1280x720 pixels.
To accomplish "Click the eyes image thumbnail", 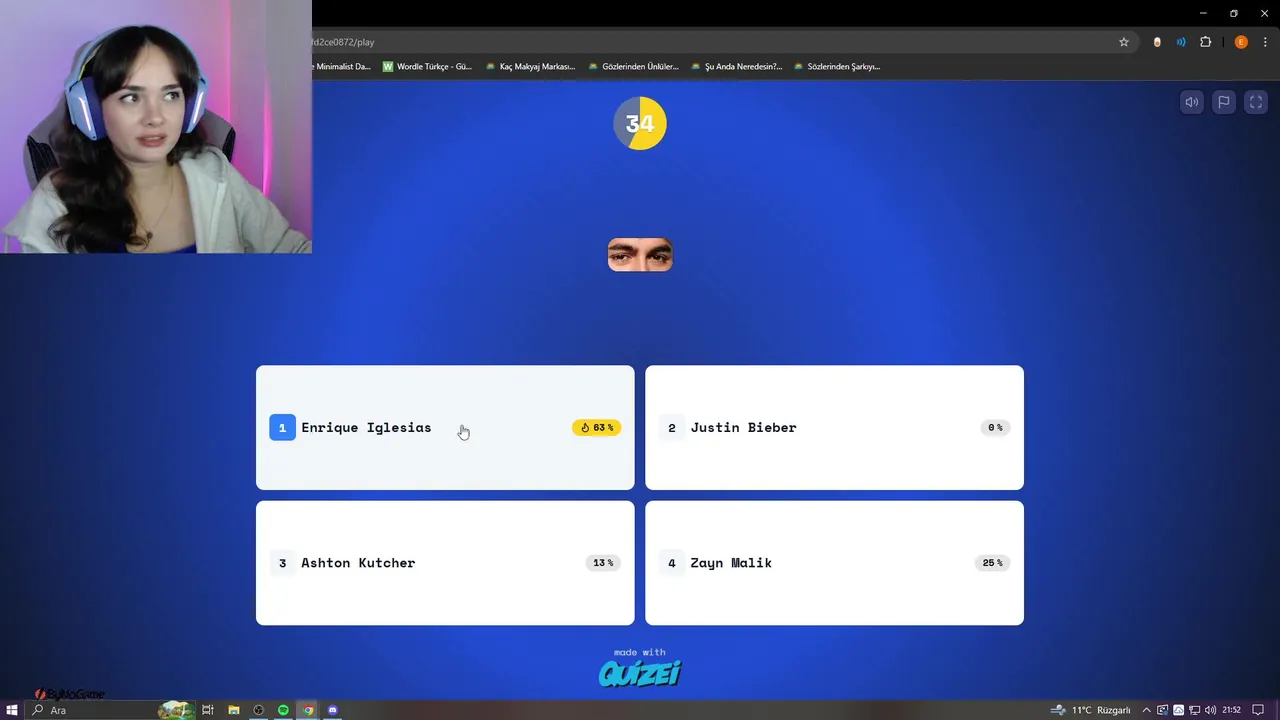I will pyautogui.click(x=640, y=255).
